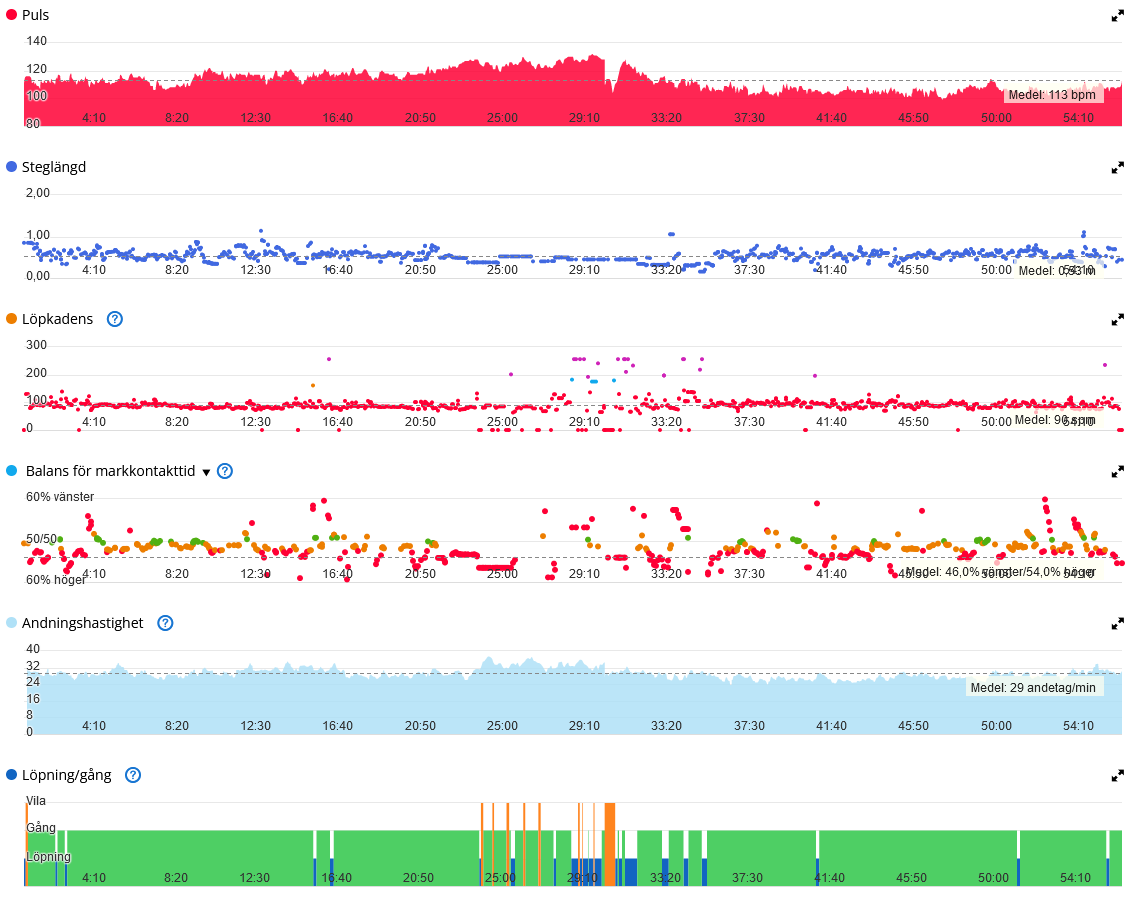Click the '60% vänster' axis label
This screenshot has width=1136, height=903.
(x=60, y=497)
